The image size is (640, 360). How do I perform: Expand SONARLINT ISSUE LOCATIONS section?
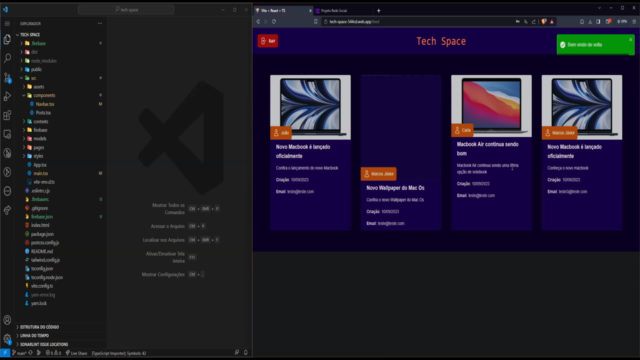44,344
